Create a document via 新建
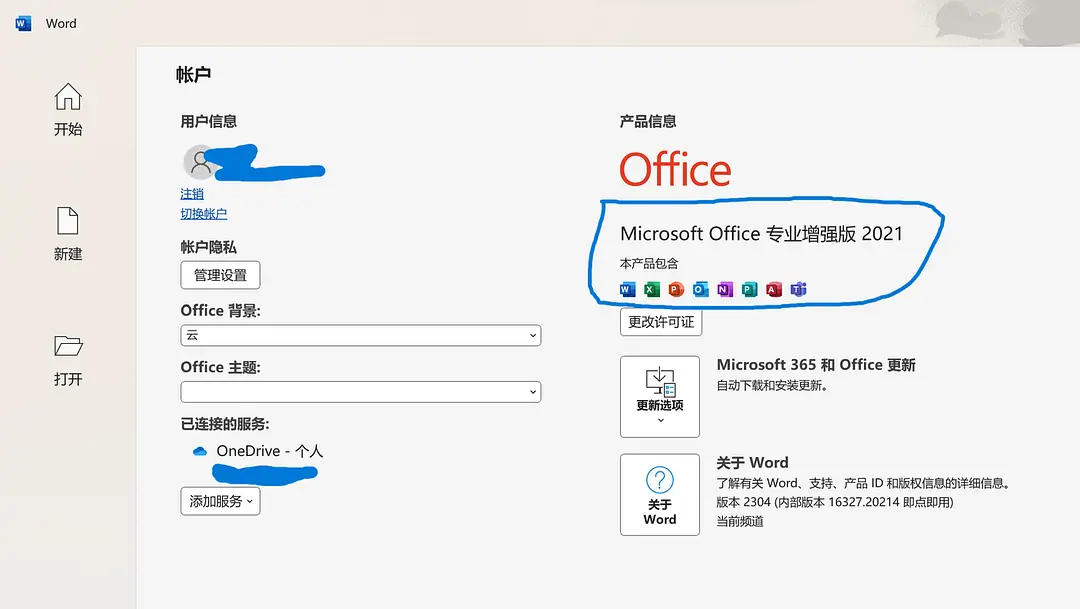This screenshot has width=1080, height=609. pos(68,234)
